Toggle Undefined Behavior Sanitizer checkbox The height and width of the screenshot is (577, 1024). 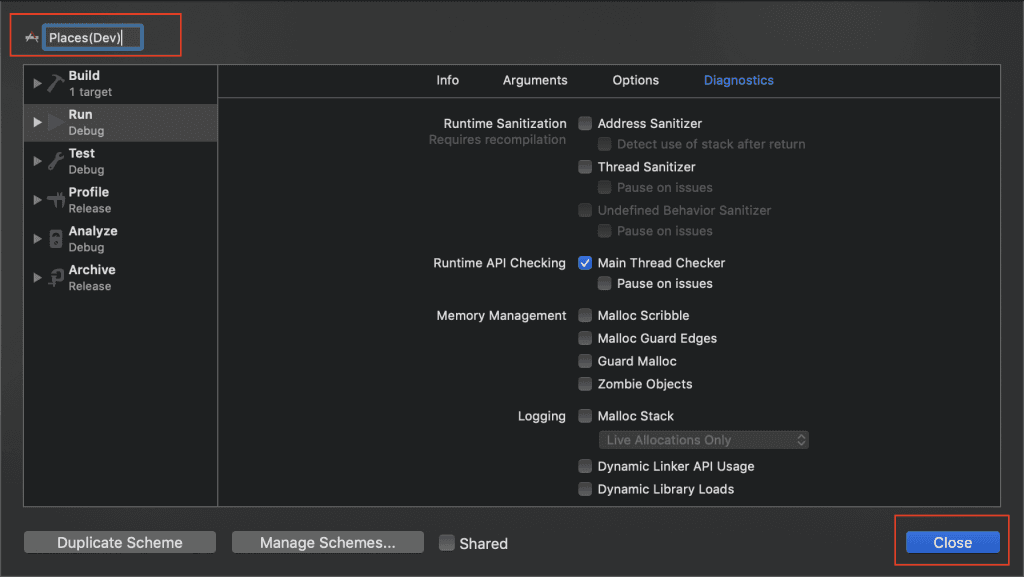tap(585, 210)
